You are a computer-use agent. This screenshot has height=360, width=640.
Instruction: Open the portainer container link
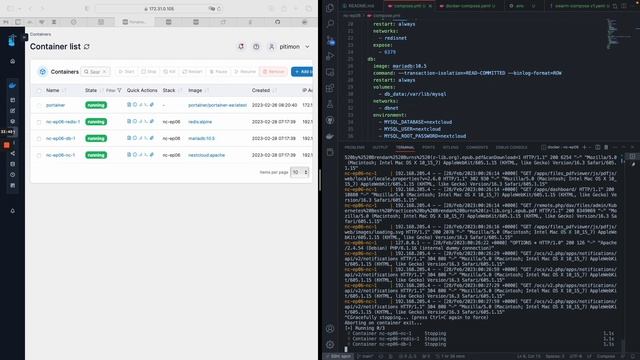(56, 105)
